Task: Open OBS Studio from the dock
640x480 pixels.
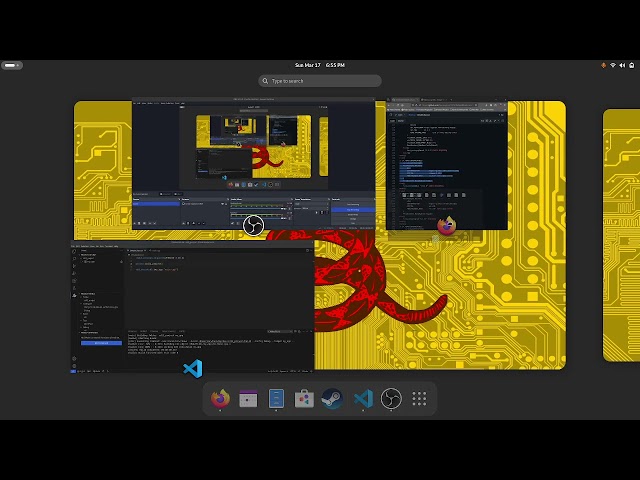Action: 391,398
